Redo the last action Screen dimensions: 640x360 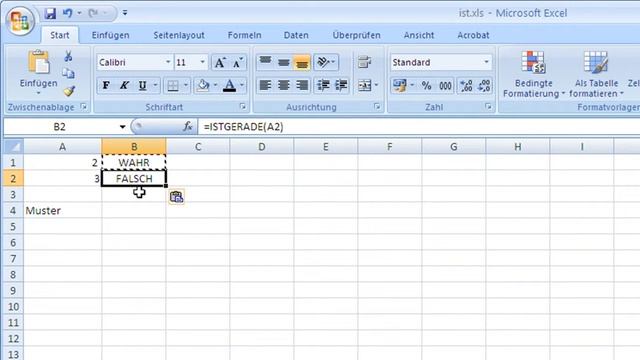[93, 13]
